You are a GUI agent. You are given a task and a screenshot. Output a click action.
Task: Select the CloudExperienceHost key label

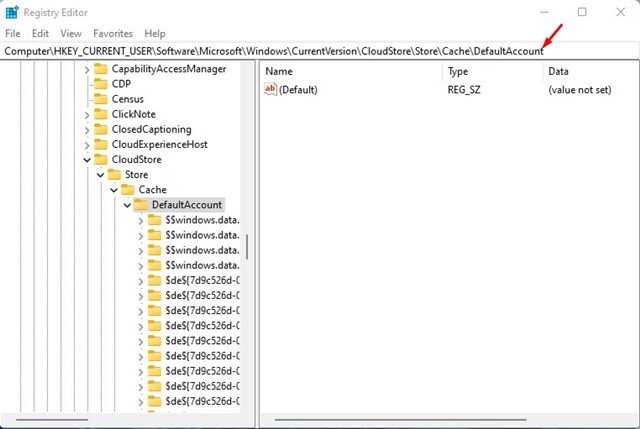click(x=160, y=144)
